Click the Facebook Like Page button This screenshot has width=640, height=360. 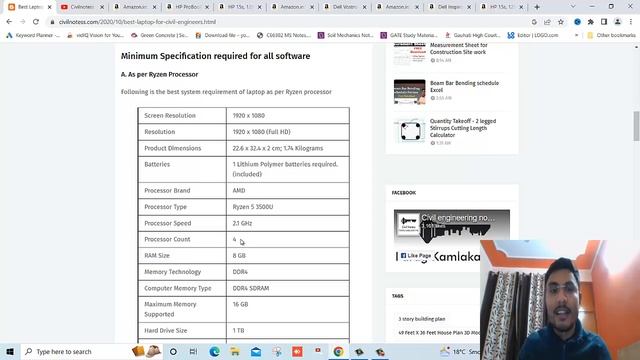(416, 256)
